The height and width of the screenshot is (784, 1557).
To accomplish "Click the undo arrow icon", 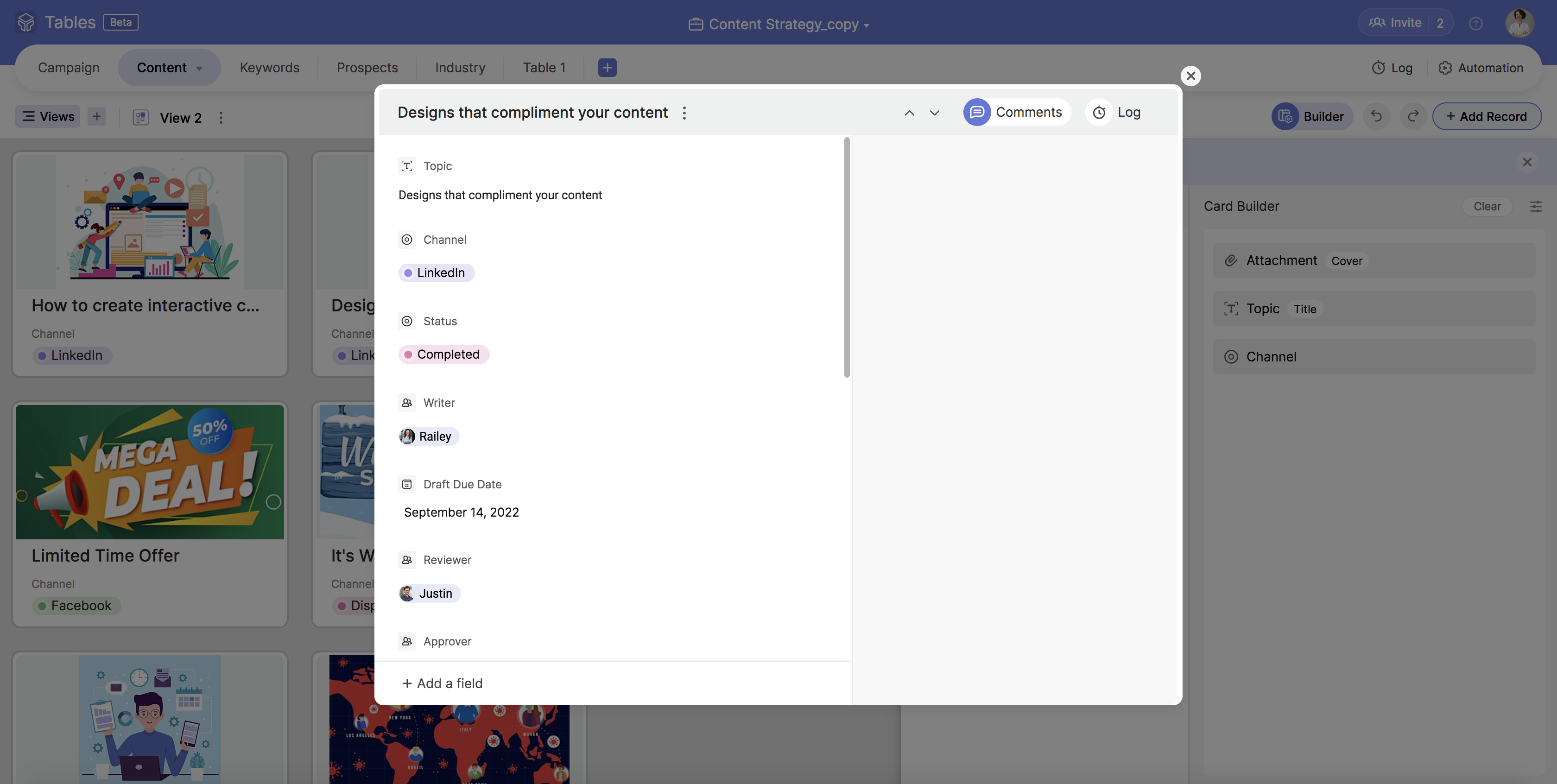I will pos(1376,116).
